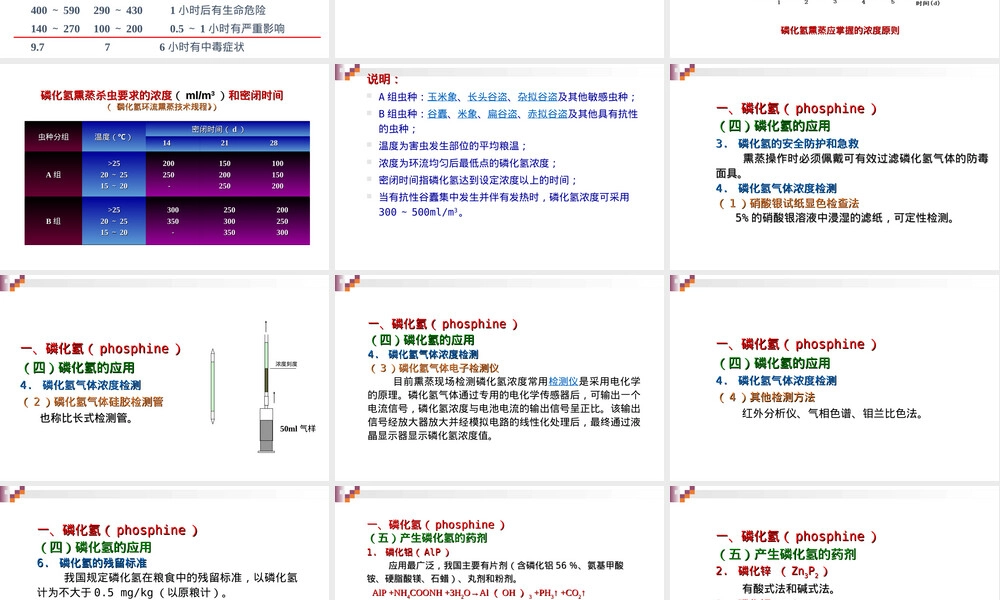Click the subtitle 磷化氢环流熏蒸技术规程
This screenshot has width=1000, height=600.
[162, 107]
